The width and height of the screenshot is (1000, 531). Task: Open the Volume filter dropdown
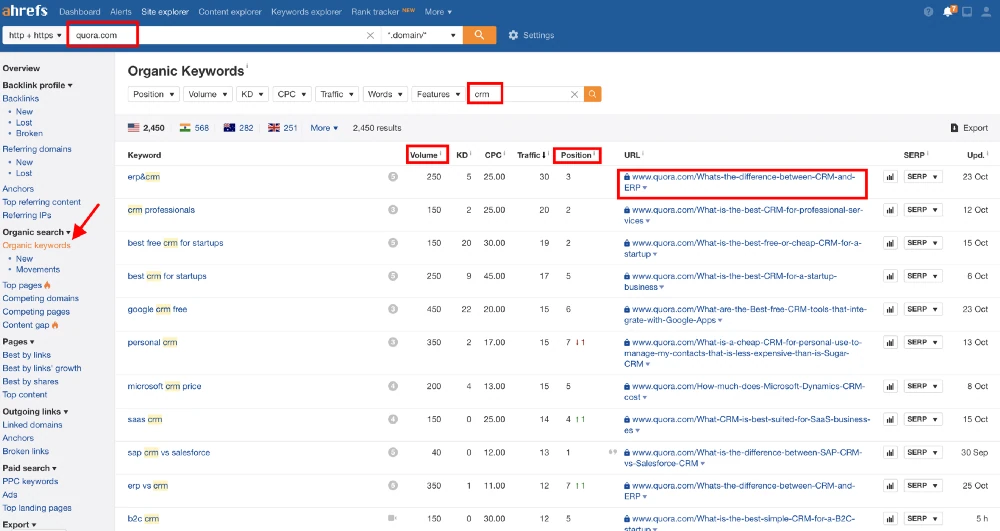click(207, 94)
